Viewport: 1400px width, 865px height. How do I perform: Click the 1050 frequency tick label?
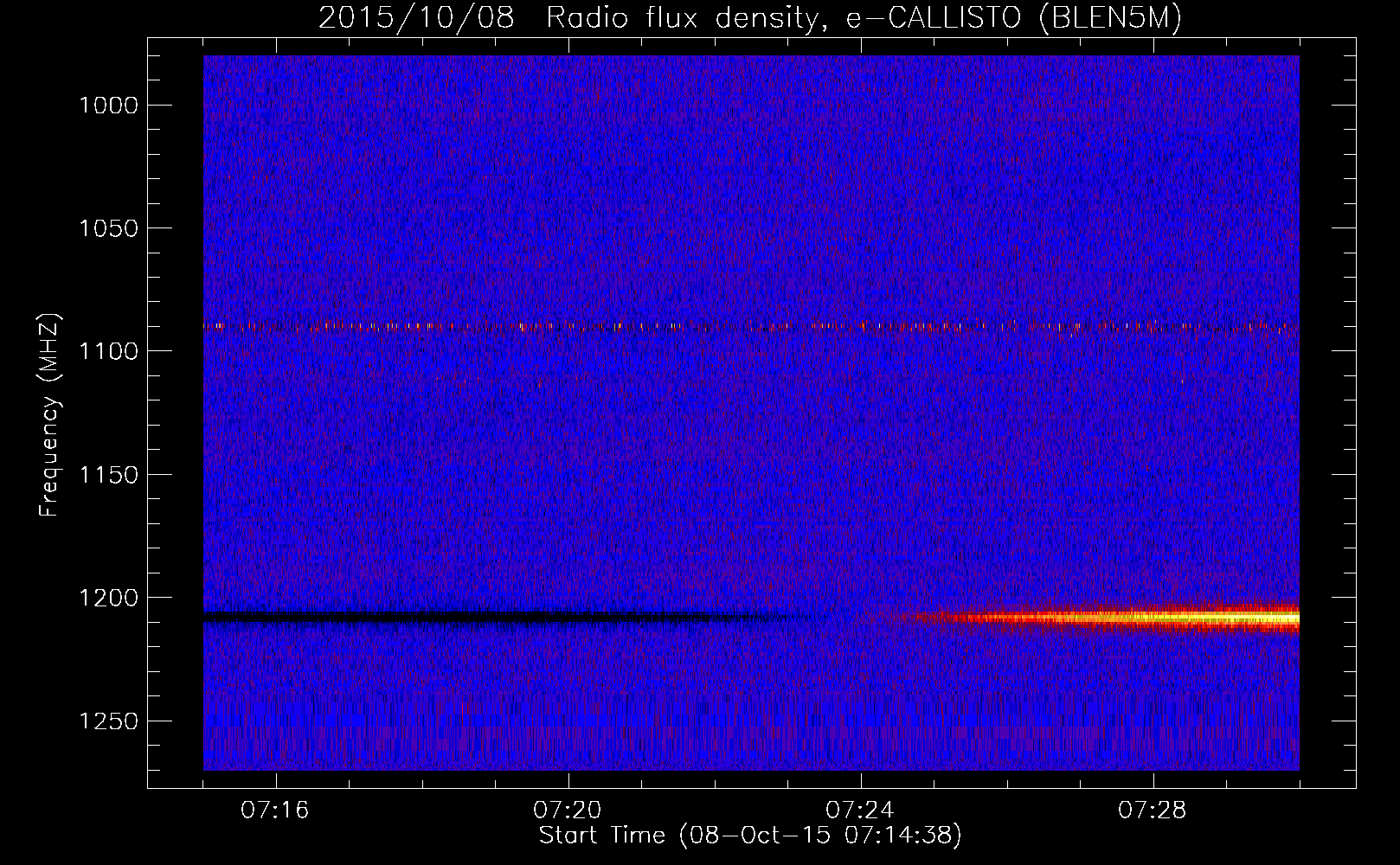click(108, 228)
